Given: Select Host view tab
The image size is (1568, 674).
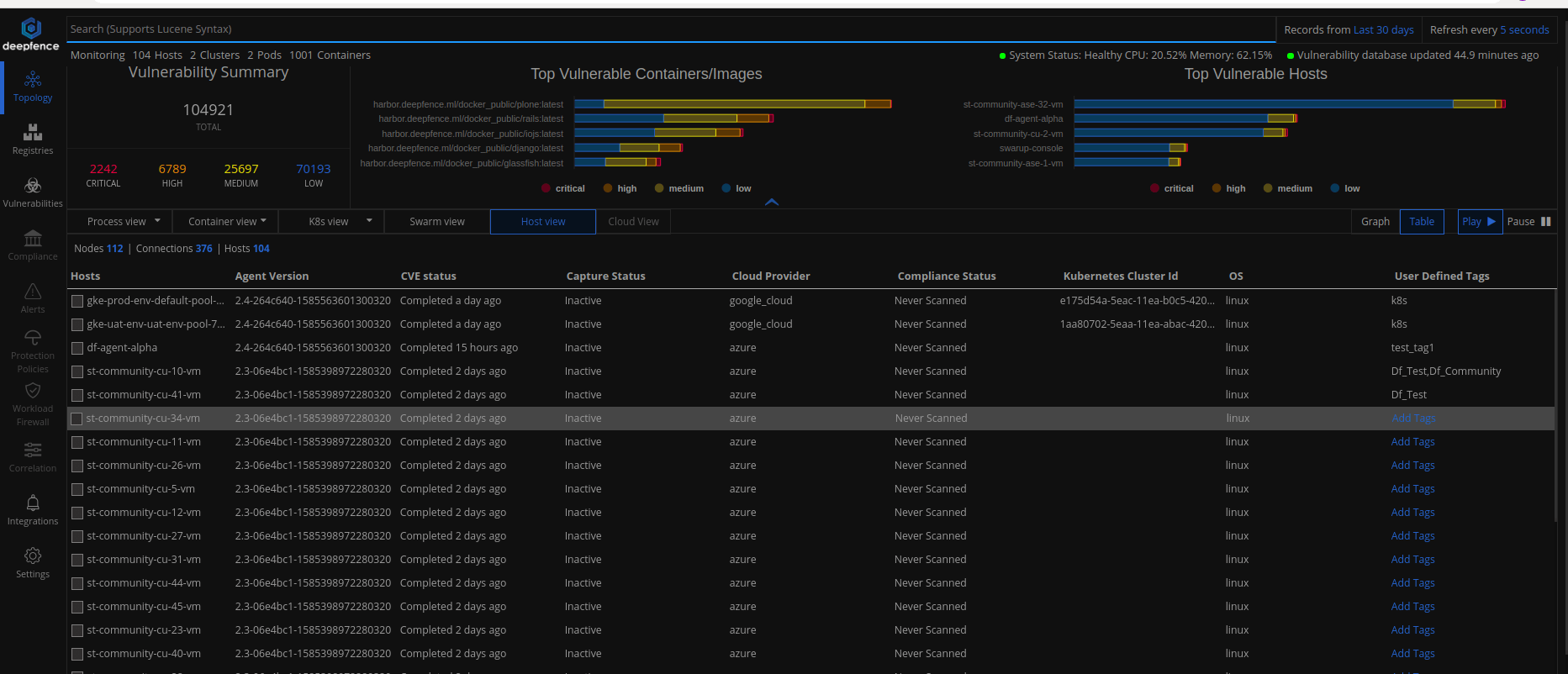Looking at the screenshot, I should 543,222.
